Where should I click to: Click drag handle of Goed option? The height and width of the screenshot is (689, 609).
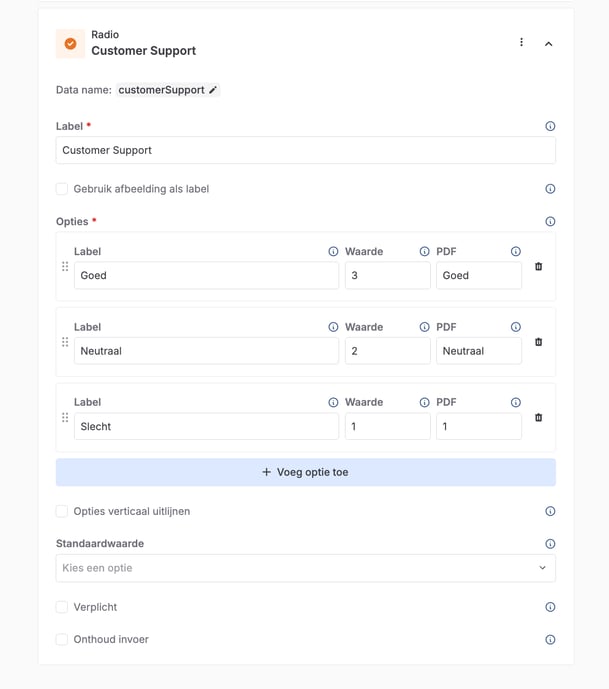[65, 267]
